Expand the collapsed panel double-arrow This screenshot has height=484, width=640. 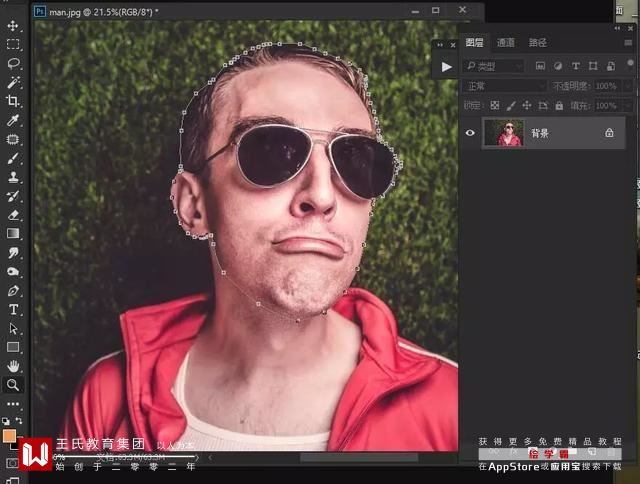tap(440, 45)
